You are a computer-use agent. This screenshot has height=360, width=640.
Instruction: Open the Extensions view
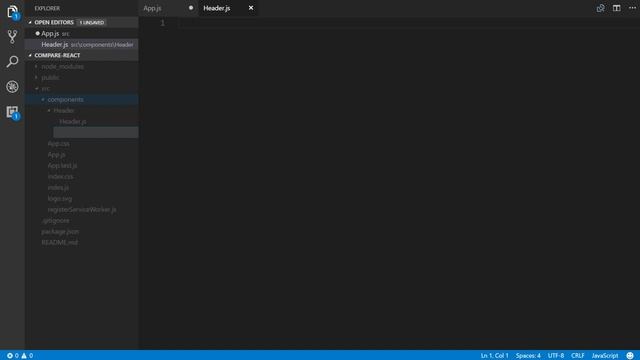12,112
